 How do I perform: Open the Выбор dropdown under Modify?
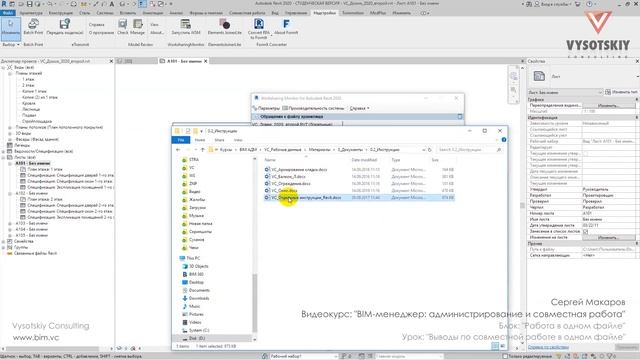point(11,44)
